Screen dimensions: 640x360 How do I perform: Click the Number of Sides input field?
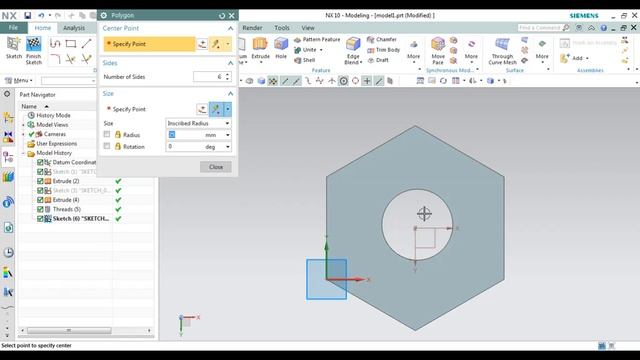(212, 76)
